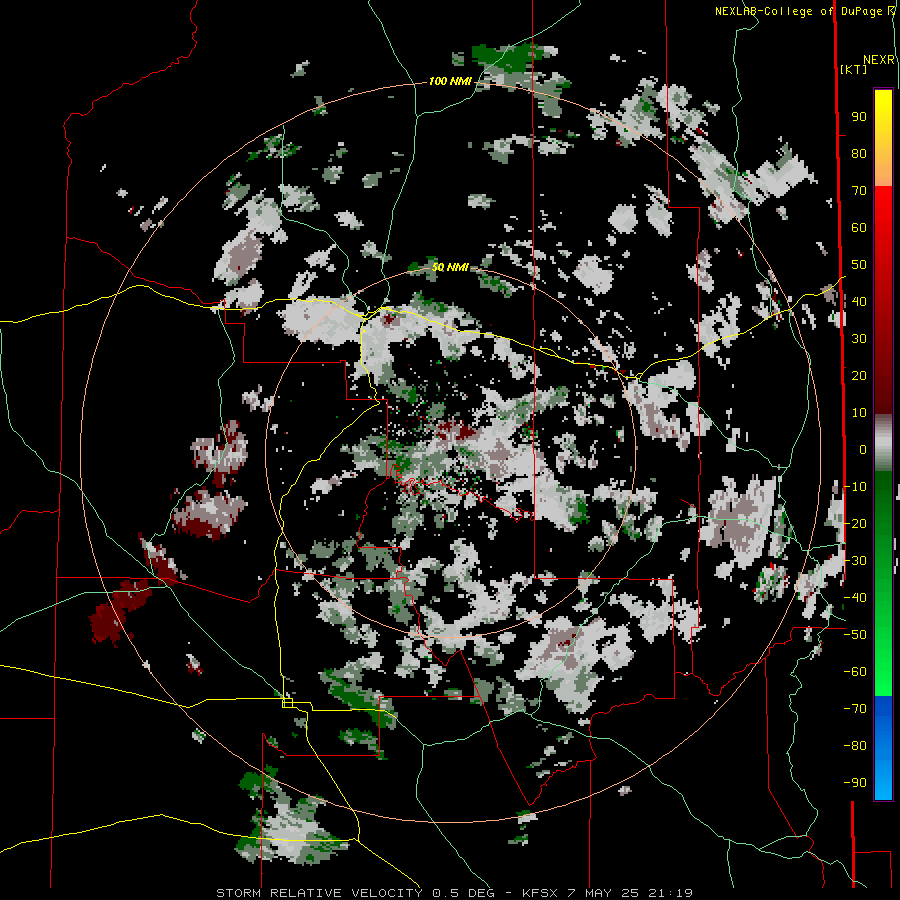
Task: Click the positive "50" scale value
Action: pos(859,265)
